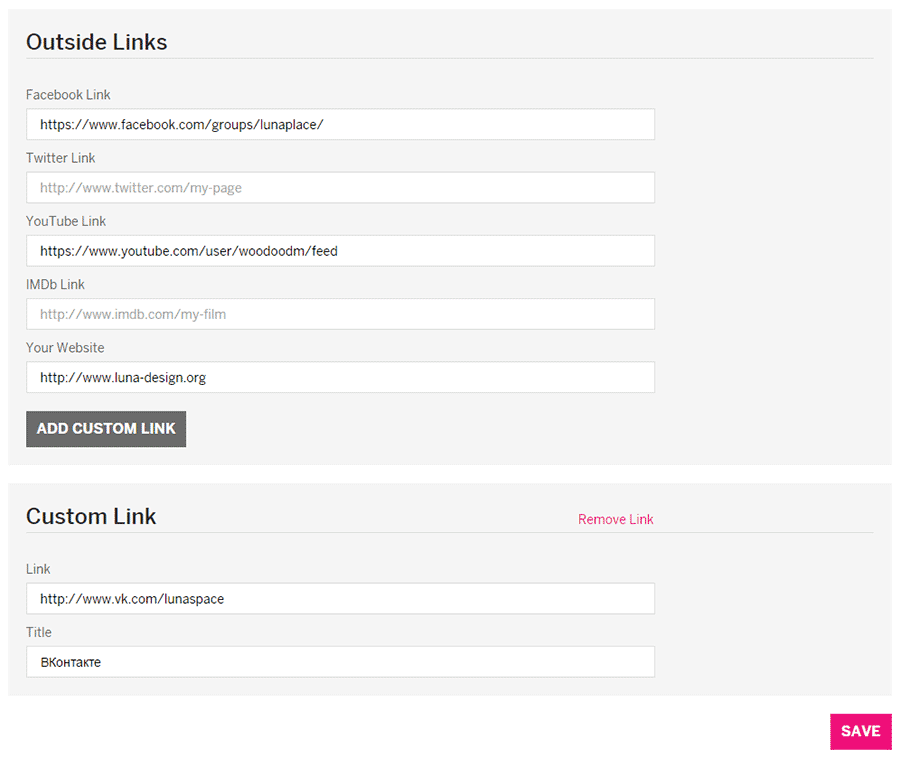900x758 pixels.
Task: Click the Your Website label
Action: coord(65,348)
